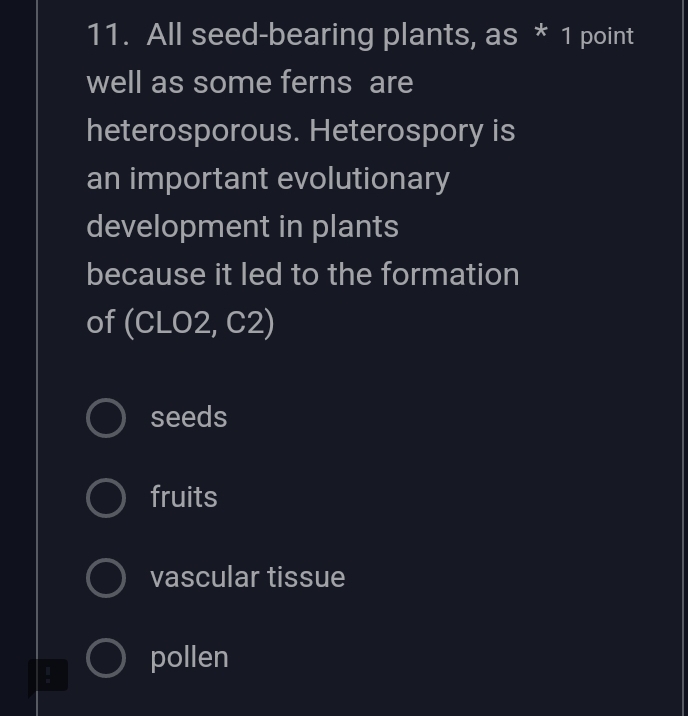
Task: Mark the "pollen" radio button
Action: coord(106,658)
